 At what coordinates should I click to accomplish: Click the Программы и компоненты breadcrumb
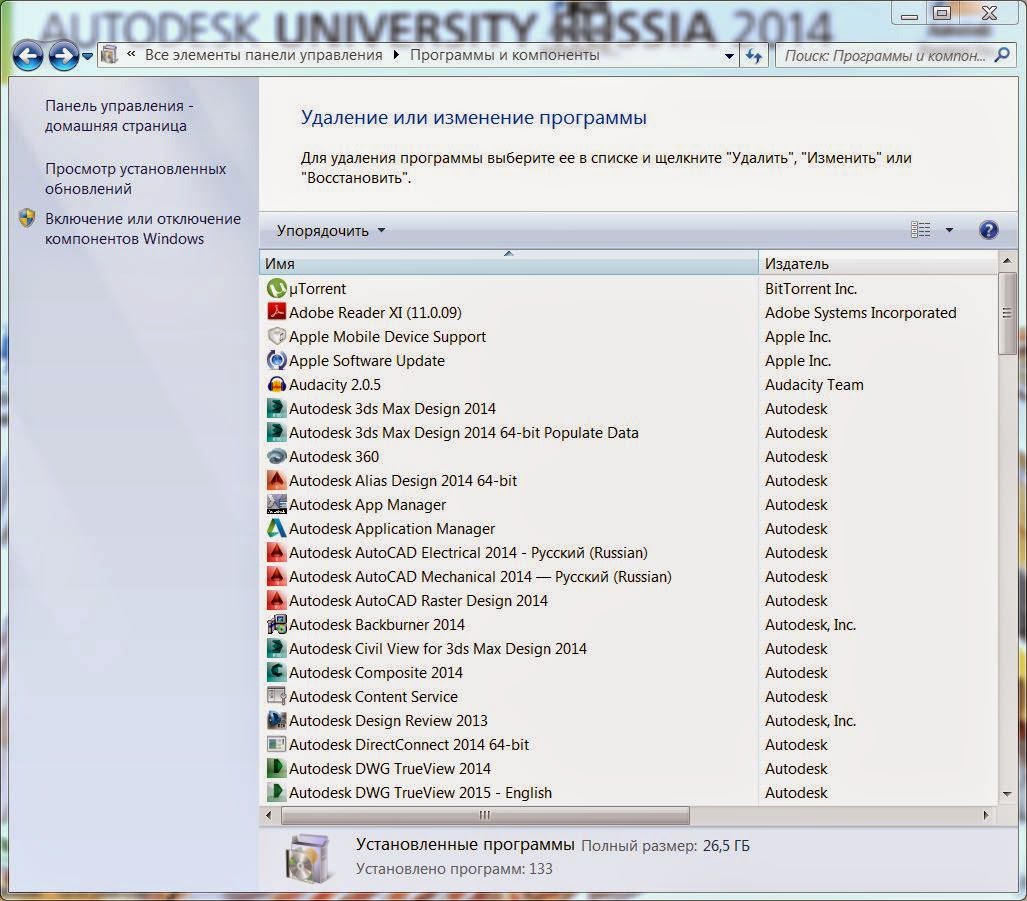click(x=504, y=55)
